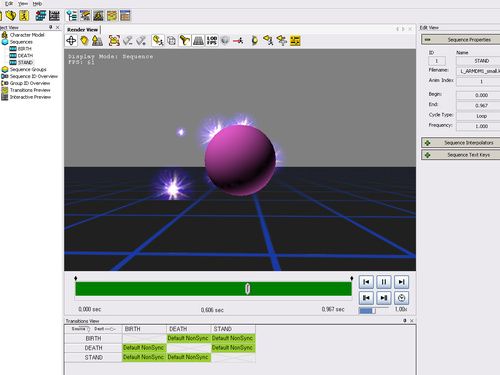Select STAND to BIRTH Default NonSync cell
The image size is (500, 375).
click(144, 357)
